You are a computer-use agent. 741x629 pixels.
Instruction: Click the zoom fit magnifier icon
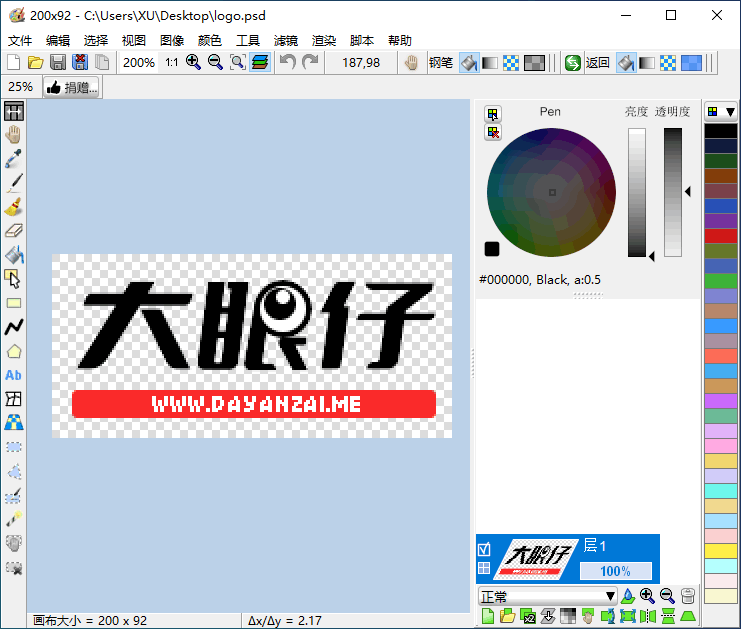[x=237, y=62]
